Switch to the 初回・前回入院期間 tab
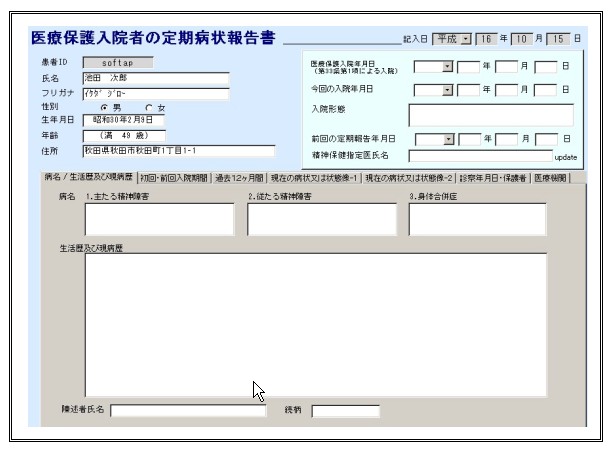This screenshot has width=610, height=449. (174, 177)
